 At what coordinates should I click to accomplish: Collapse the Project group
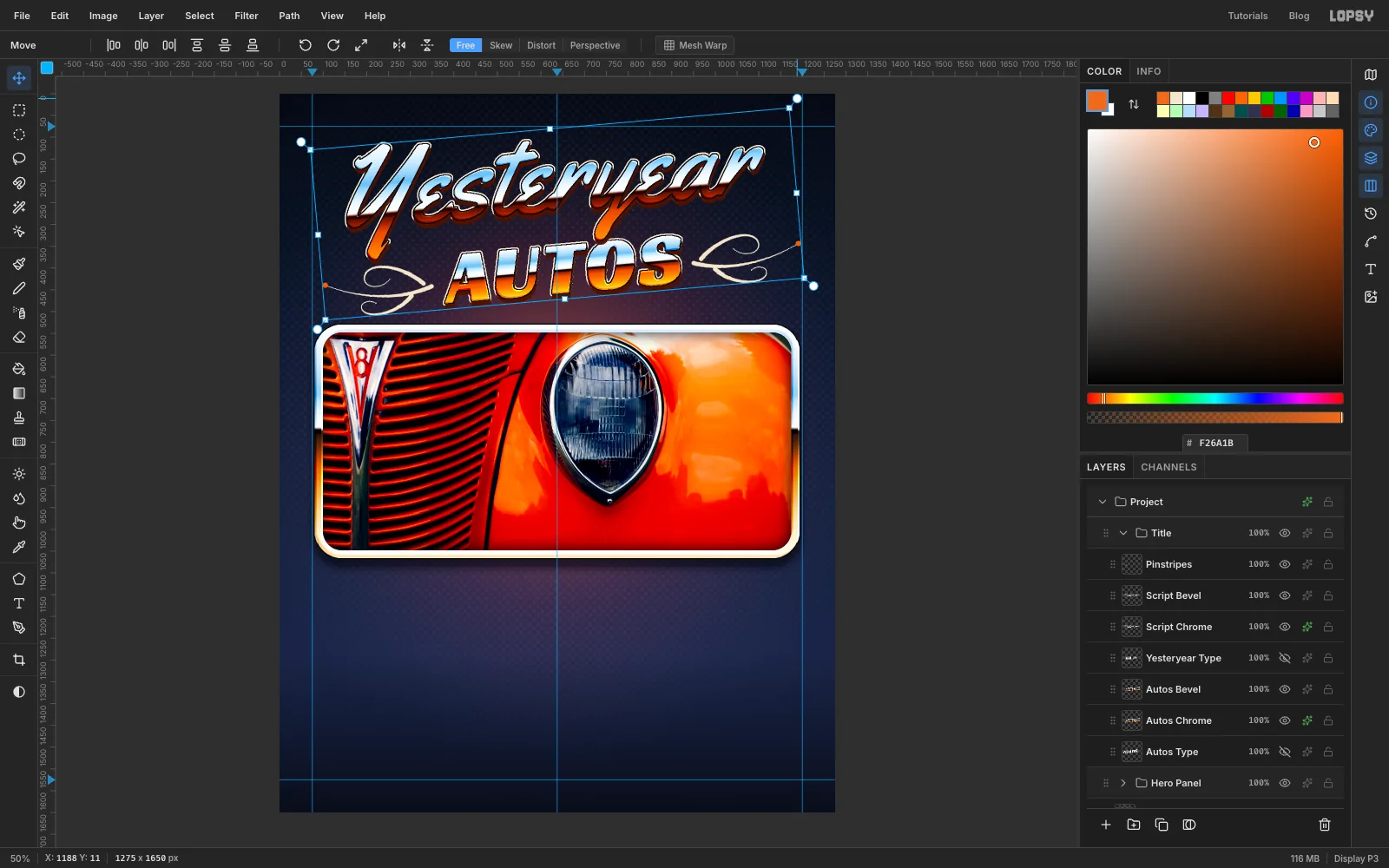pos(1103,502)
